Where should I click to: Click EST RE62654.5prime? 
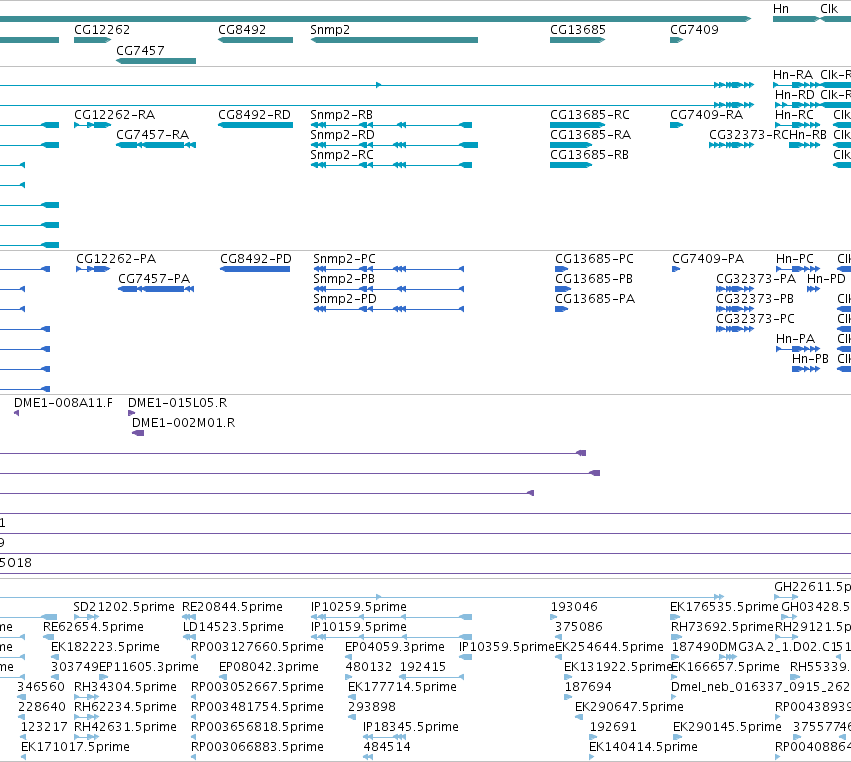[x=93, y=627]
